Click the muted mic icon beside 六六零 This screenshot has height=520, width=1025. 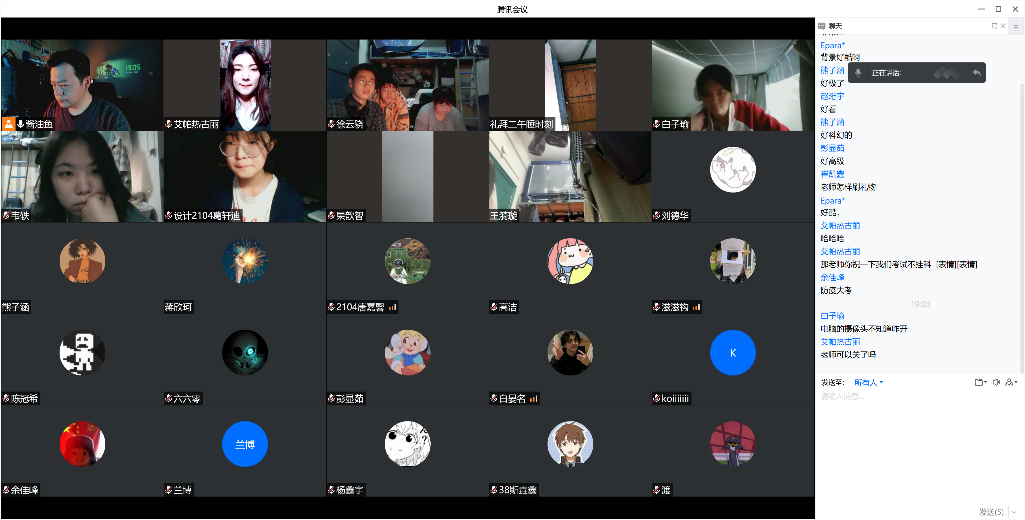pyautogui.click(x=169, y=398)
